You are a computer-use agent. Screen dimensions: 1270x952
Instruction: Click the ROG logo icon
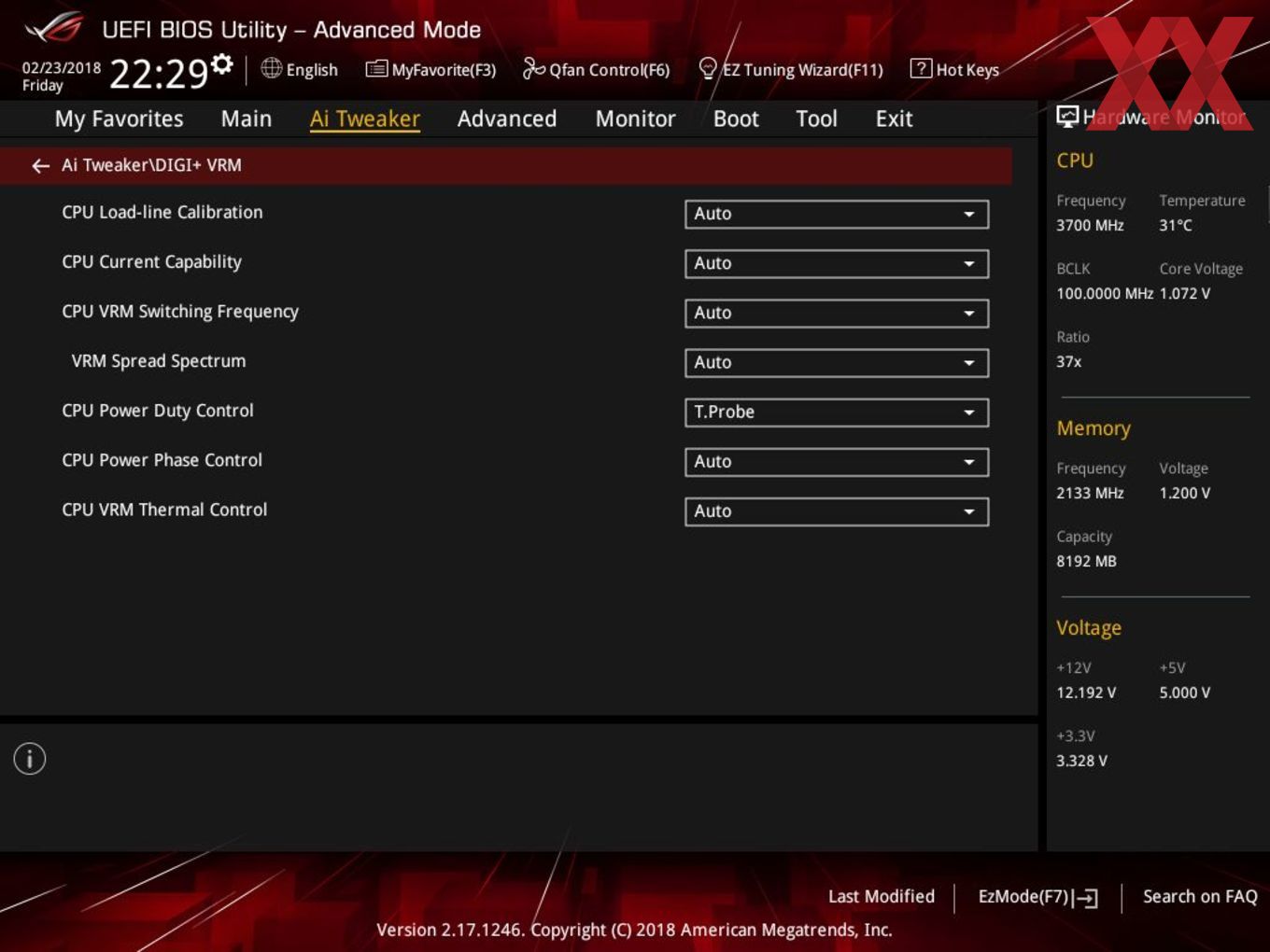tap(54, 28)
